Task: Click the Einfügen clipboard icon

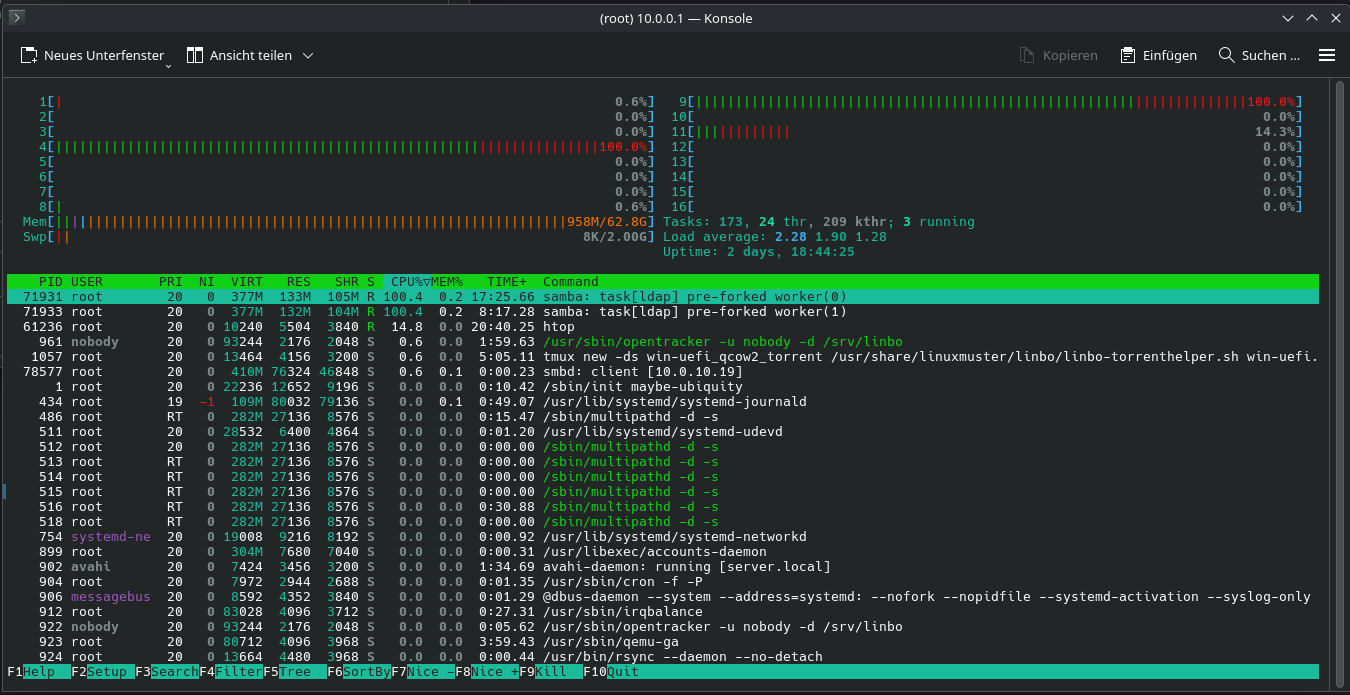Action: tap(1128, 56)
